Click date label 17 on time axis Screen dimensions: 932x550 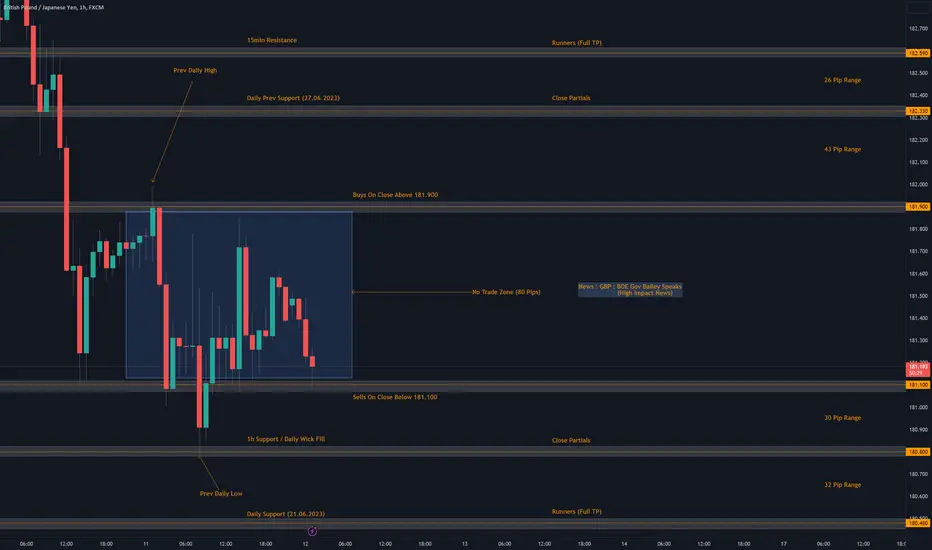pyautogui.click(x=783, y=543)
